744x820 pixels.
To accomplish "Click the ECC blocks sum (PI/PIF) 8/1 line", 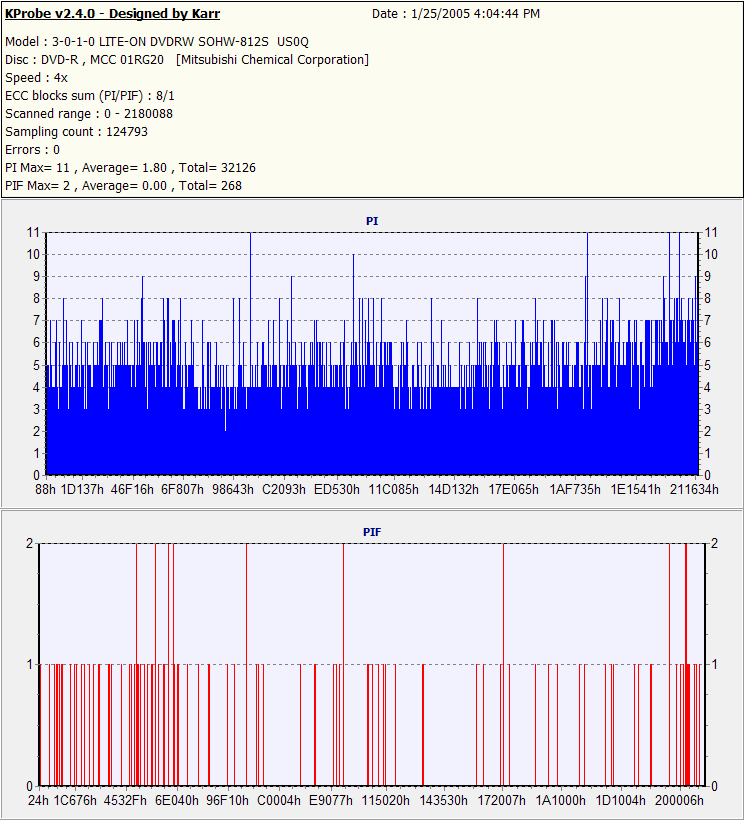I will click(x=89, y=96).
